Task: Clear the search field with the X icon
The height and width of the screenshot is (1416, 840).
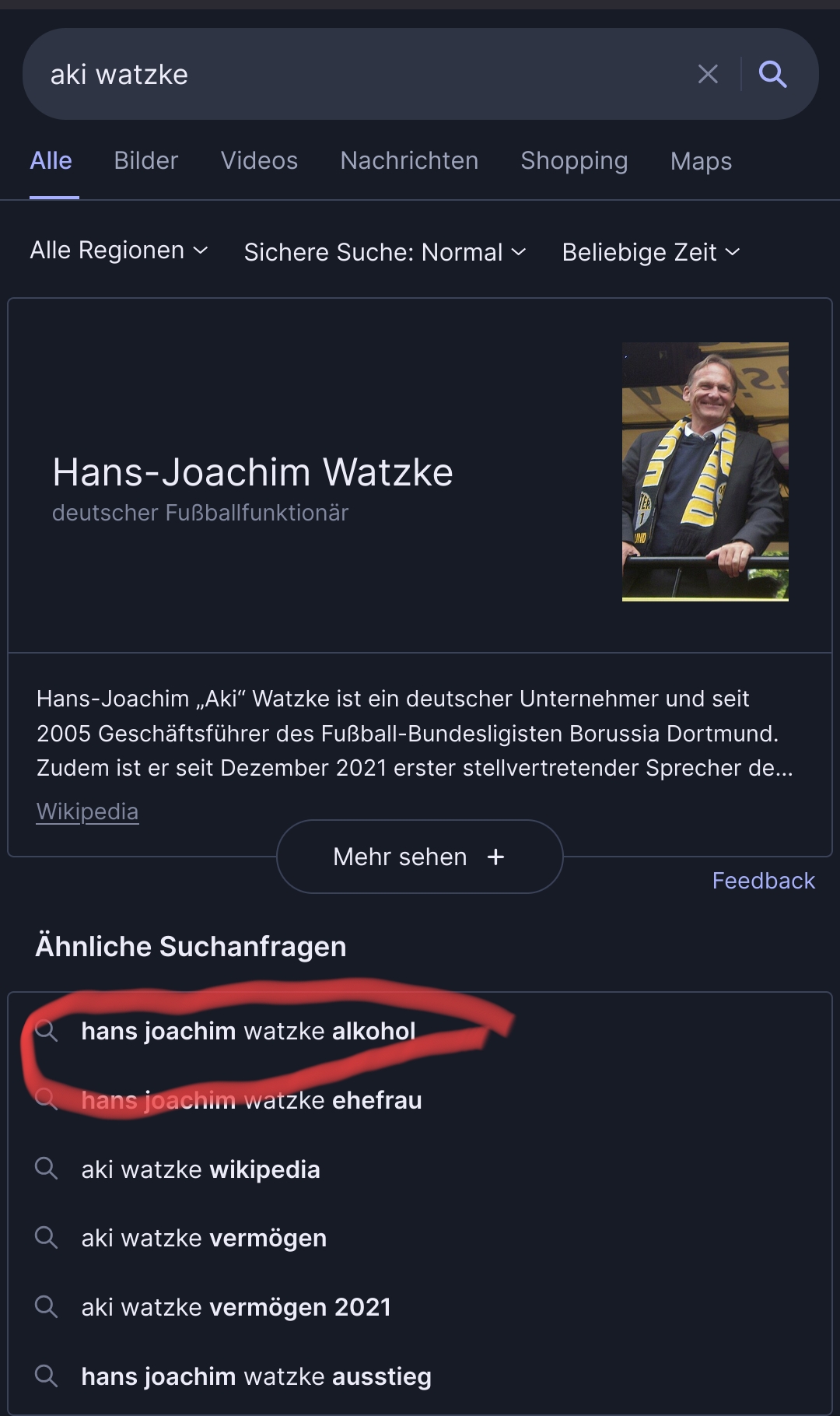Action: coord(708,74)
